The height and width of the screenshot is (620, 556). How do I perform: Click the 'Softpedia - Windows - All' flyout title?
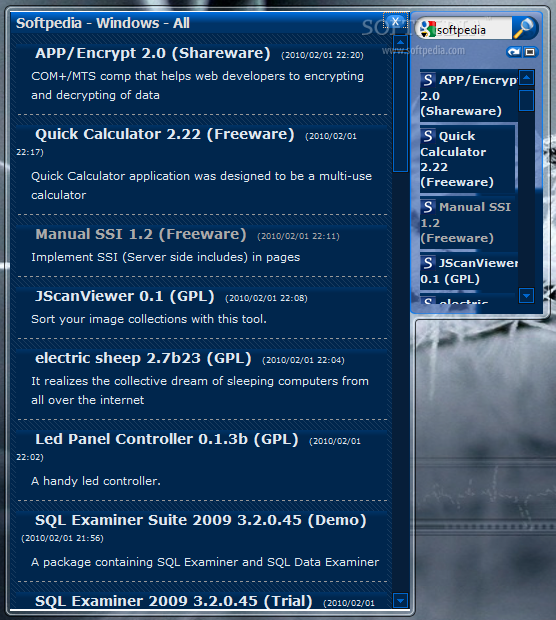pos(103,23)
